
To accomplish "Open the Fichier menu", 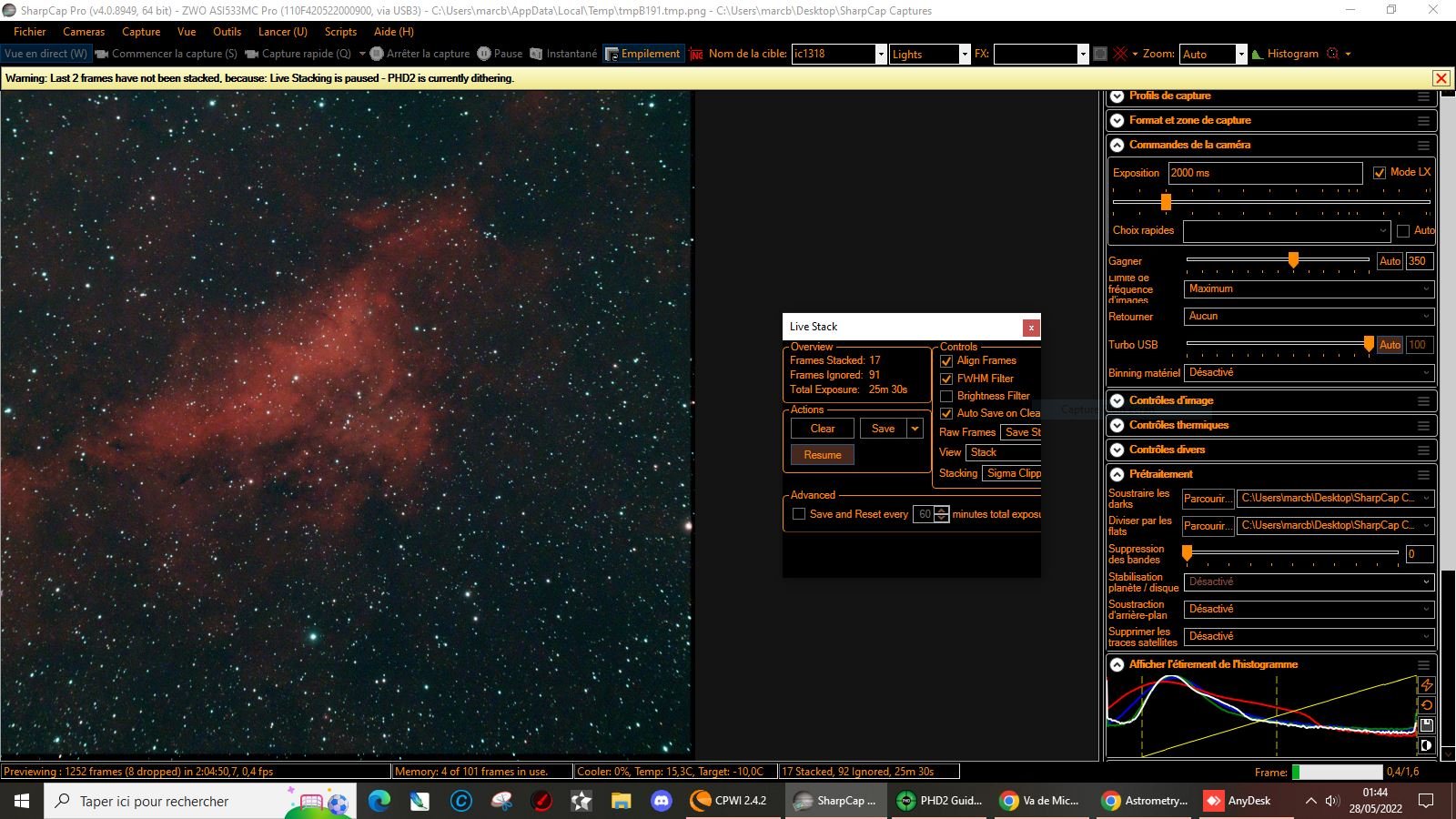I will pyautogui.click(x=30, y=32).
